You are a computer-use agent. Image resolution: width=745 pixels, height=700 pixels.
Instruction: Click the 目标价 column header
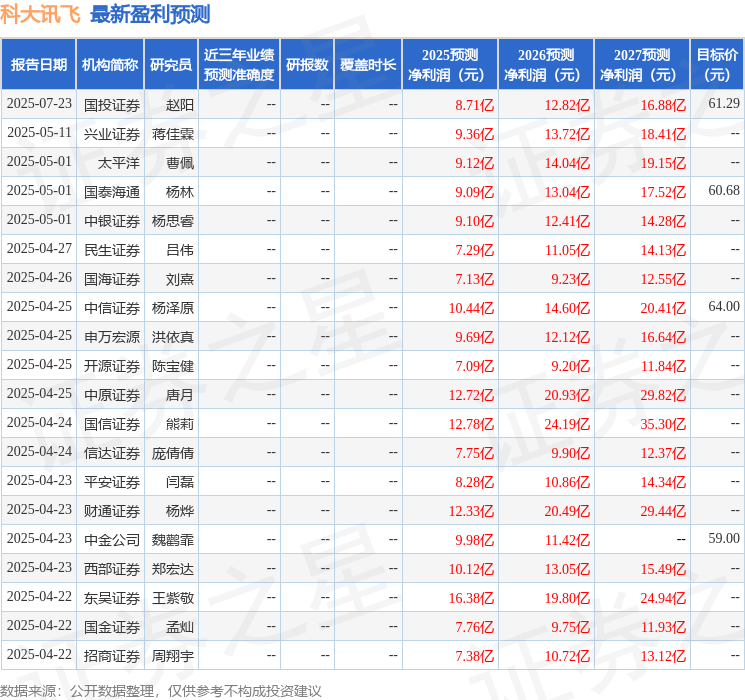point(717,65)
